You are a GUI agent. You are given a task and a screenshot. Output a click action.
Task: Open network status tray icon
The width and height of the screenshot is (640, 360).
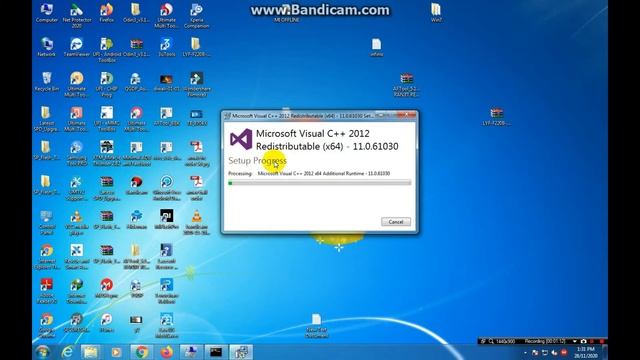pos(544,353)
